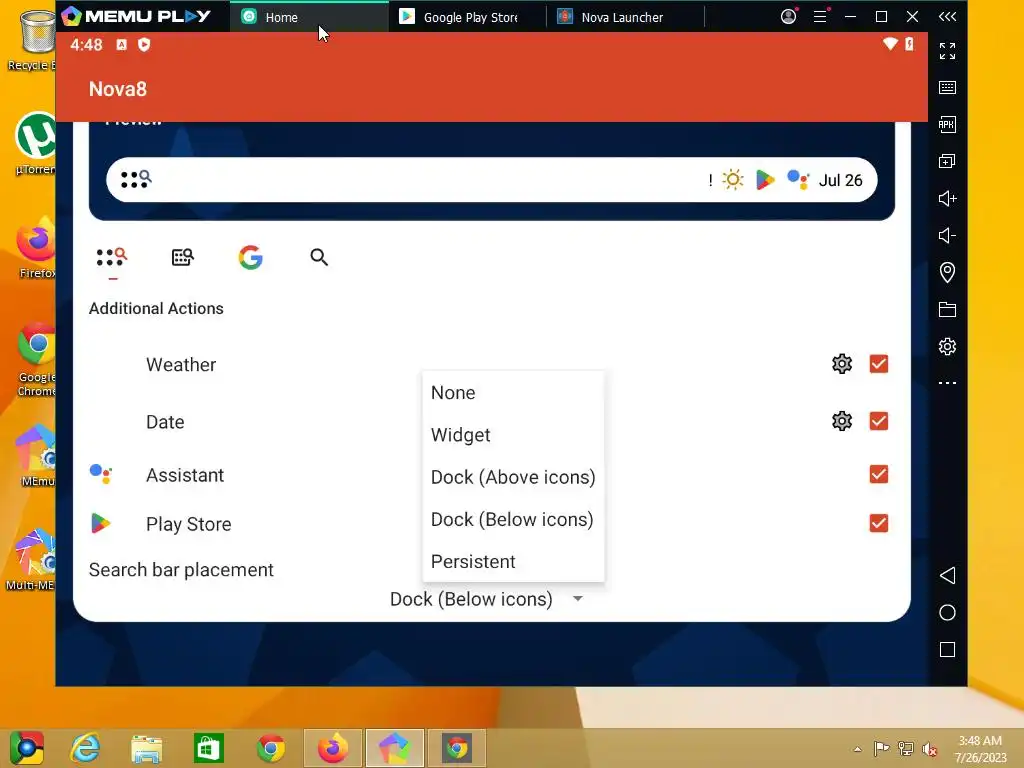The width and height of the screenshot is (1024, 768).
Task: Open MEmu account profile icon
Action: pyautogui.click(x=788, y=16)
